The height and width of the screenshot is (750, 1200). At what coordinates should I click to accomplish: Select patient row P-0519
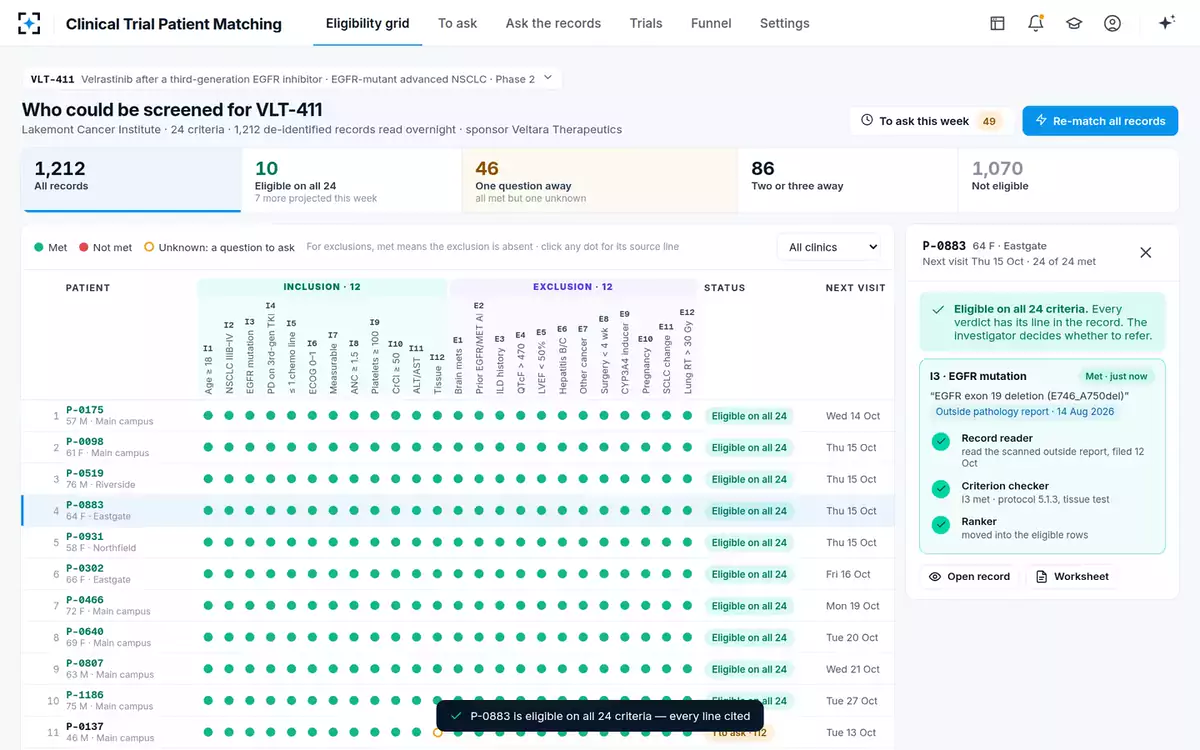click(458, 479)
